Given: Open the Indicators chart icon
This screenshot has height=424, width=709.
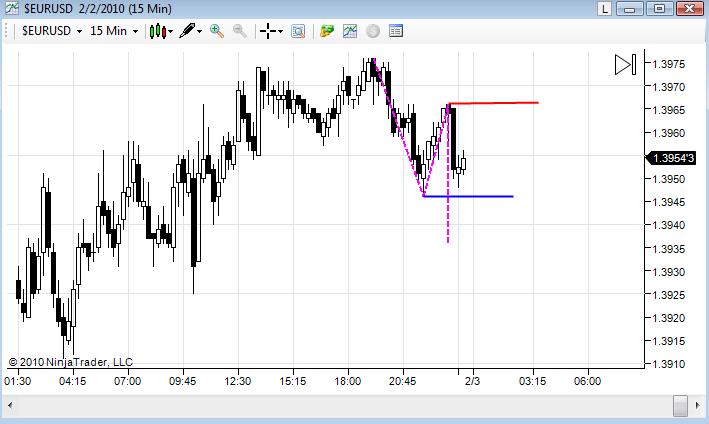Looking at the screenshot, I should tap(350, 31).
